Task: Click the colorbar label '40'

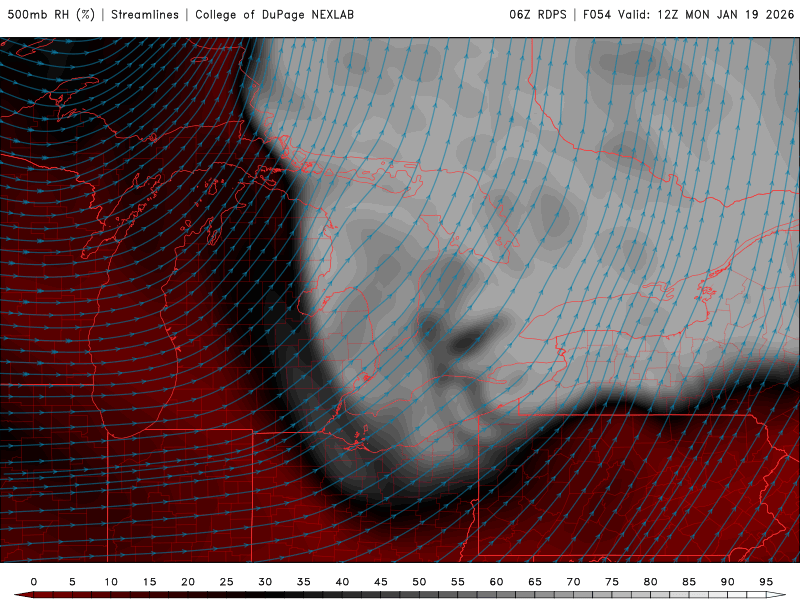Action: (x=342, y=582)
